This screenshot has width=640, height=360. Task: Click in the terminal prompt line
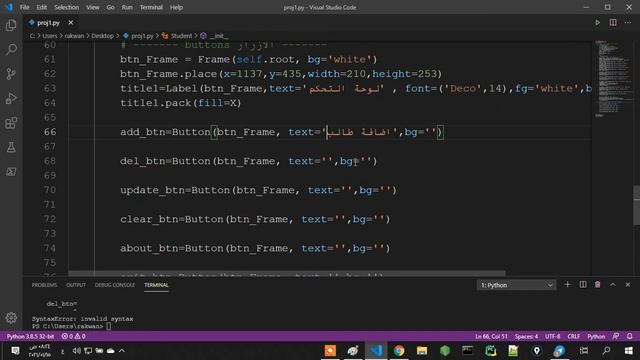click(x=71, y=326)
